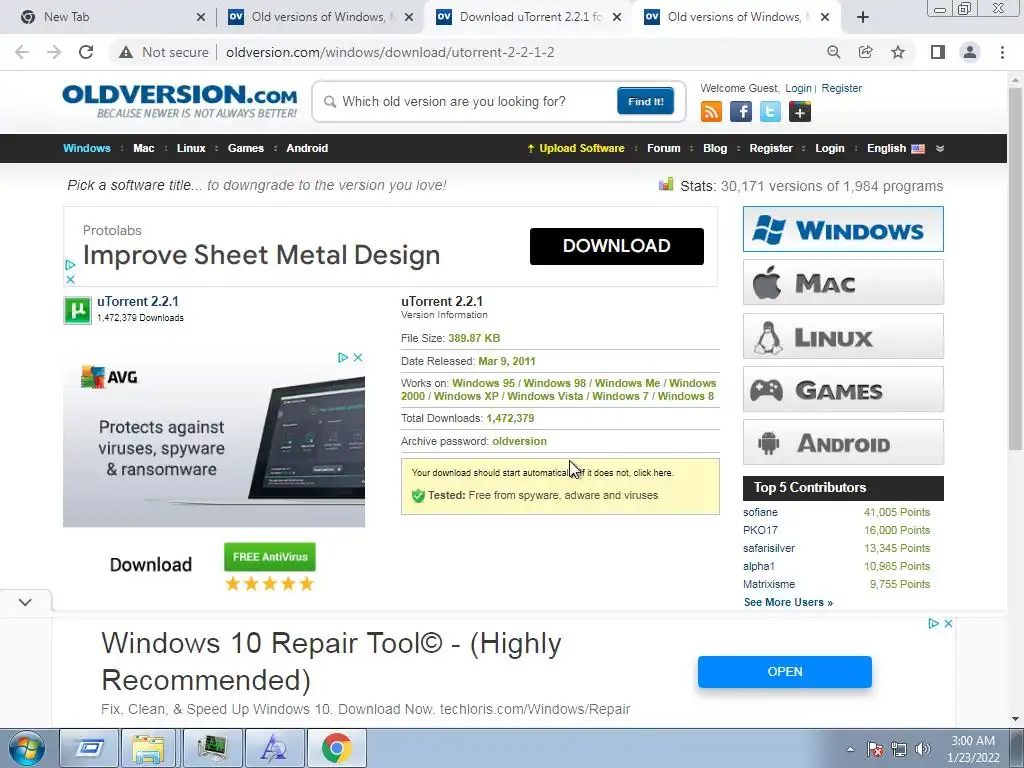Image resolution: width=1024 pixels, height=768 pixels.
Task: Click the uTorrent 2.2.1 title link
Action: coord(138,302)
